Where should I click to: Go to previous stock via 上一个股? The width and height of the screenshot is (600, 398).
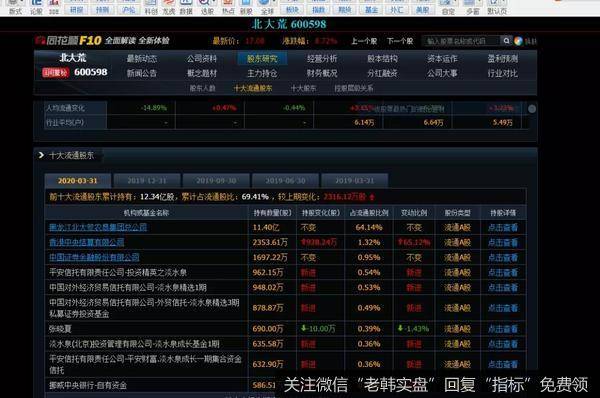pyautogui.click(x=364, y=41)
